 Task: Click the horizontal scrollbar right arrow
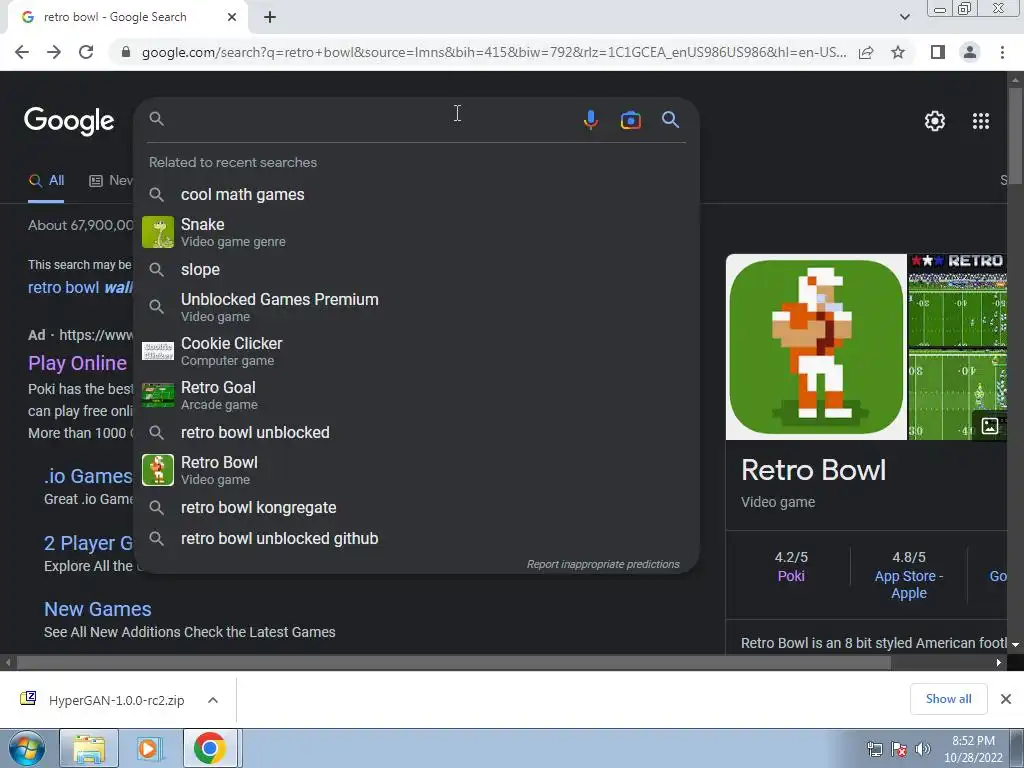[999, 663]
